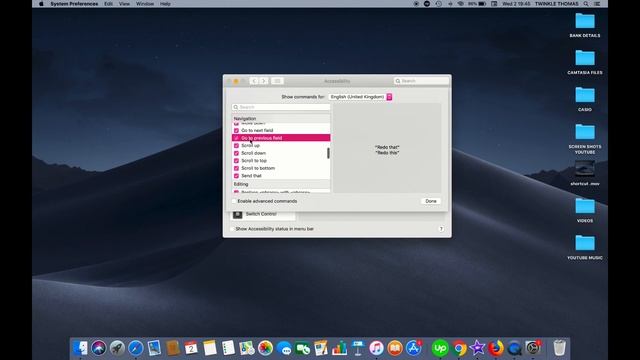Open System Preferences gear in dock
This screenshot has width=640, height=360.
point(533,348)
